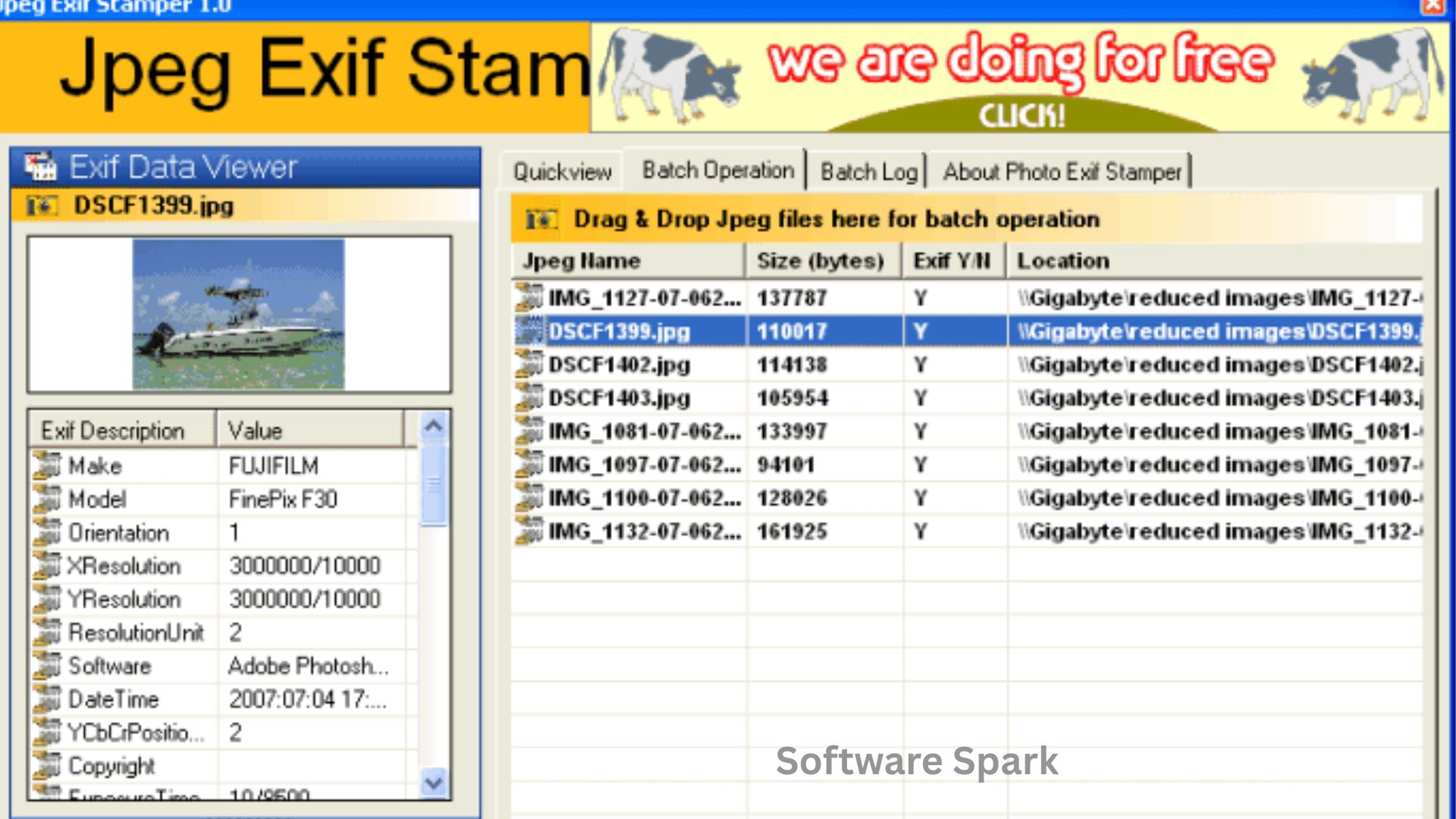Open the Batch Log tab

(869, 171)
